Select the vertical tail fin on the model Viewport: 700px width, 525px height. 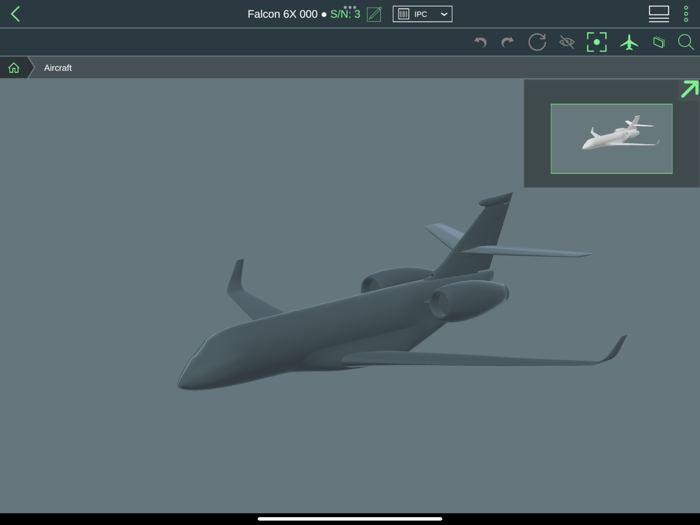point(480,237)
